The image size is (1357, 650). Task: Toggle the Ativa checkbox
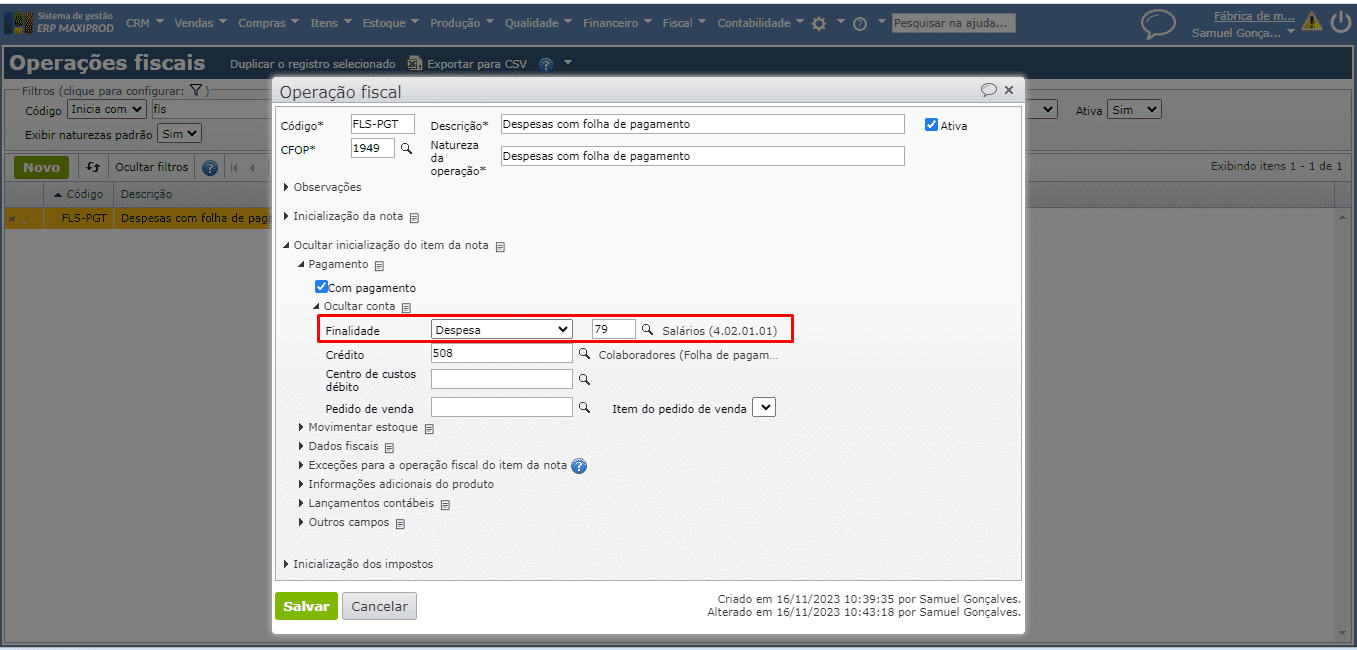(931, 125)
